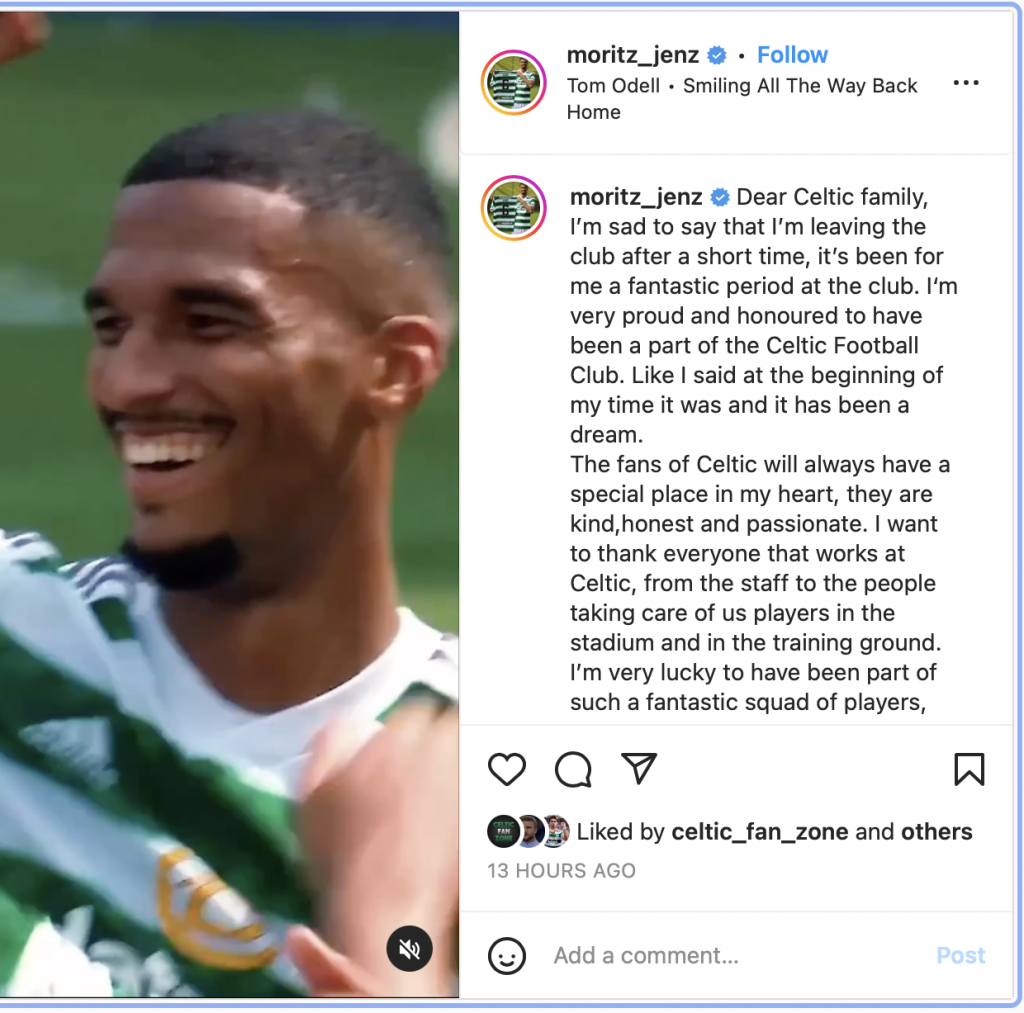Like the post with the heart icon
This screenshot has width=1024, height=1013.
(507, 769)
